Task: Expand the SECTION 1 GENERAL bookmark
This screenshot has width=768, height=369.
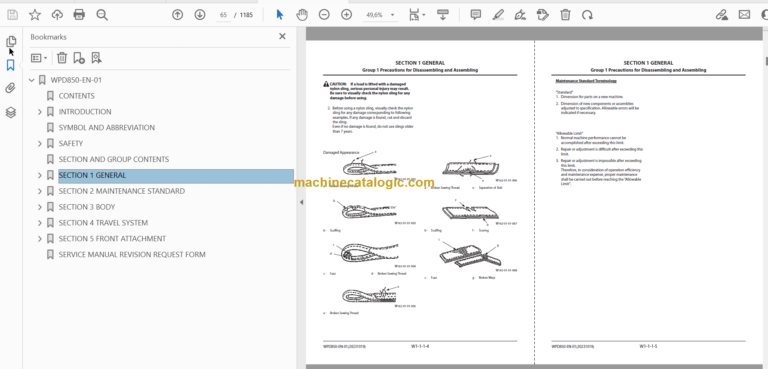Action: [40, 175]
